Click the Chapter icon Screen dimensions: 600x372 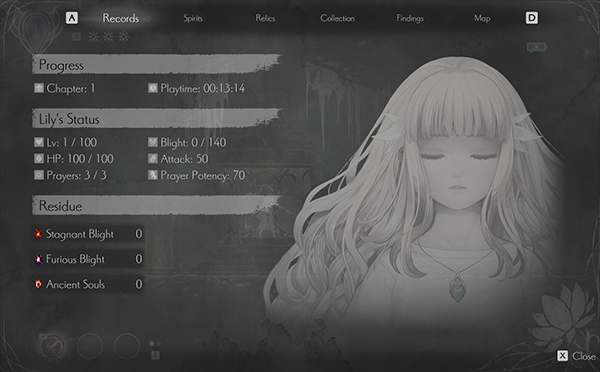(x=39, y=88)
